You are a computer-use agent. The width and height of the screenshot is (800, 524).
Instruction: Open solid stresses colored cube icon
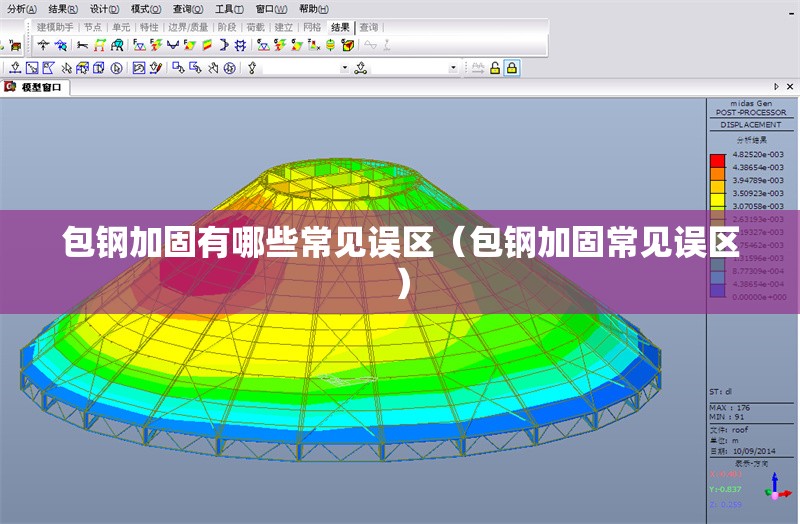pos(348,45)
